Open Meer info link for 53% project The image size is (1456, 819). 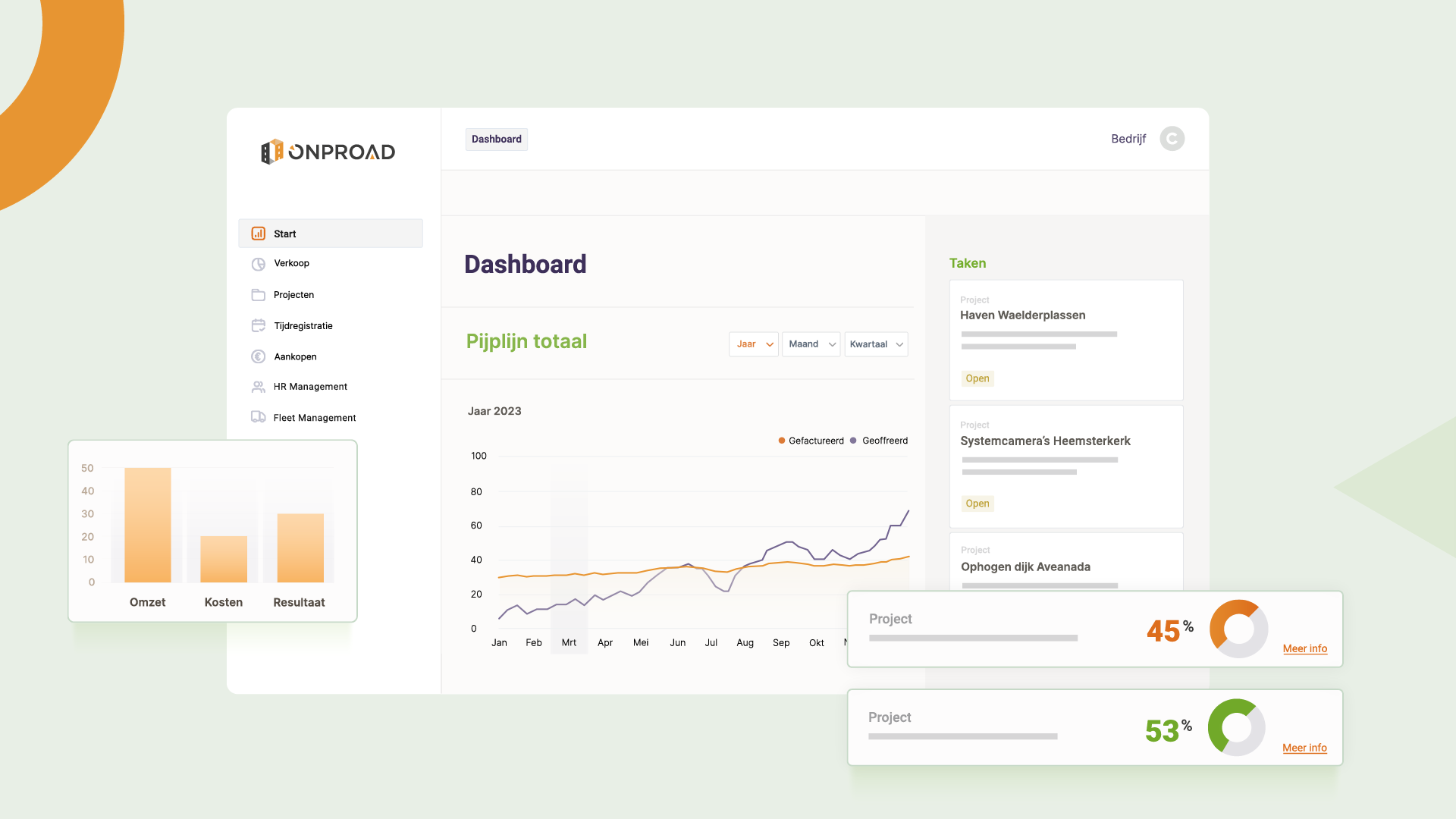pos(1304,748)
